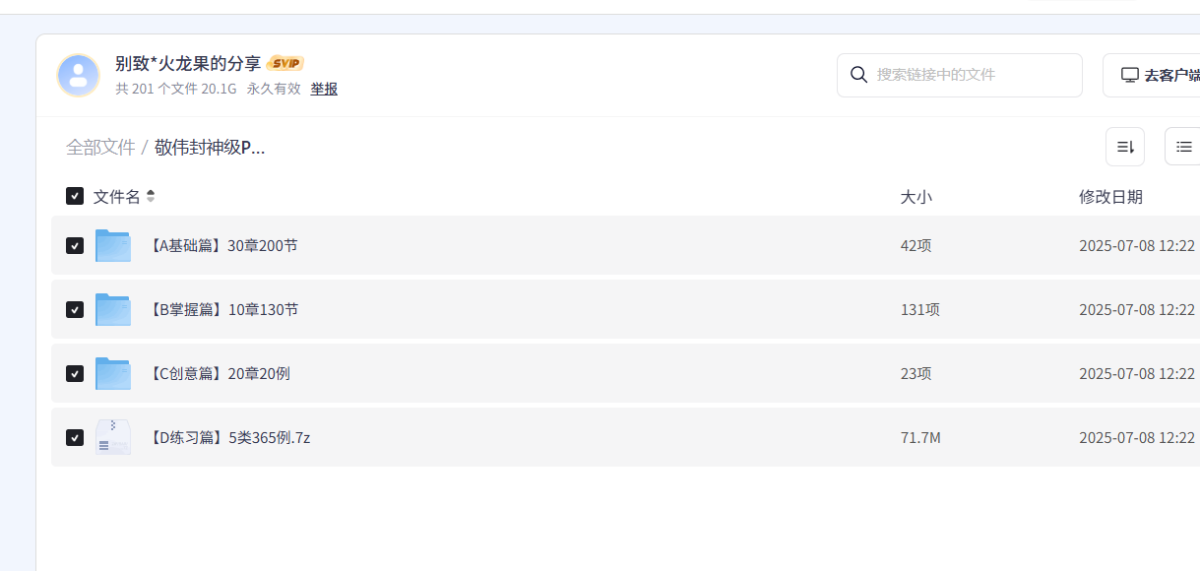1200x571 pixels.
Task: Click the 【C创意篇】 folder icon
Action: pyautogui.click(x=113, y=373)
